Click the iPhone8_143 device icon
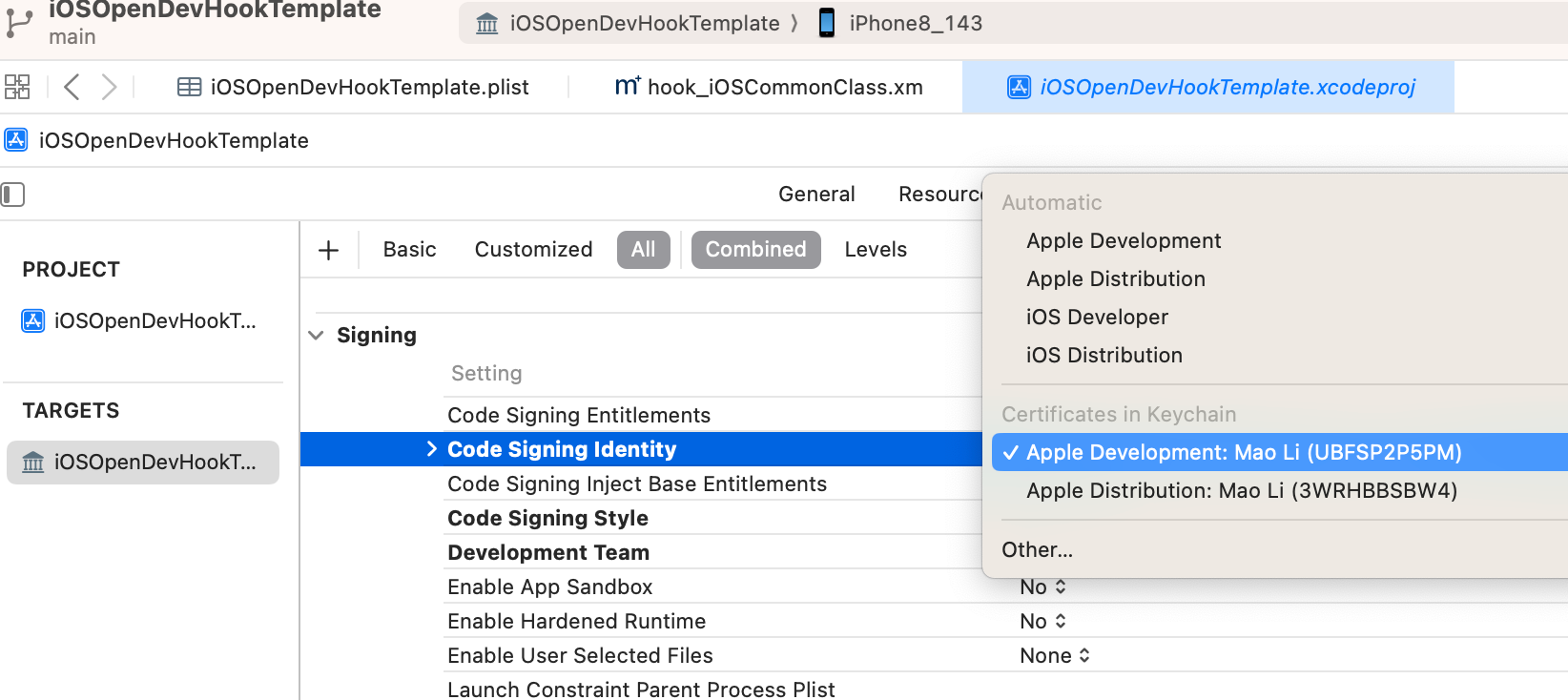1568x700 pixels. [827, 23]
